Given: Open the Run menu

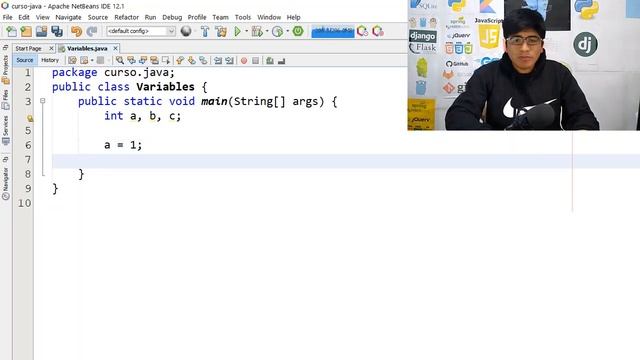Looking at the screenshot, I should (x=150, y=17).
